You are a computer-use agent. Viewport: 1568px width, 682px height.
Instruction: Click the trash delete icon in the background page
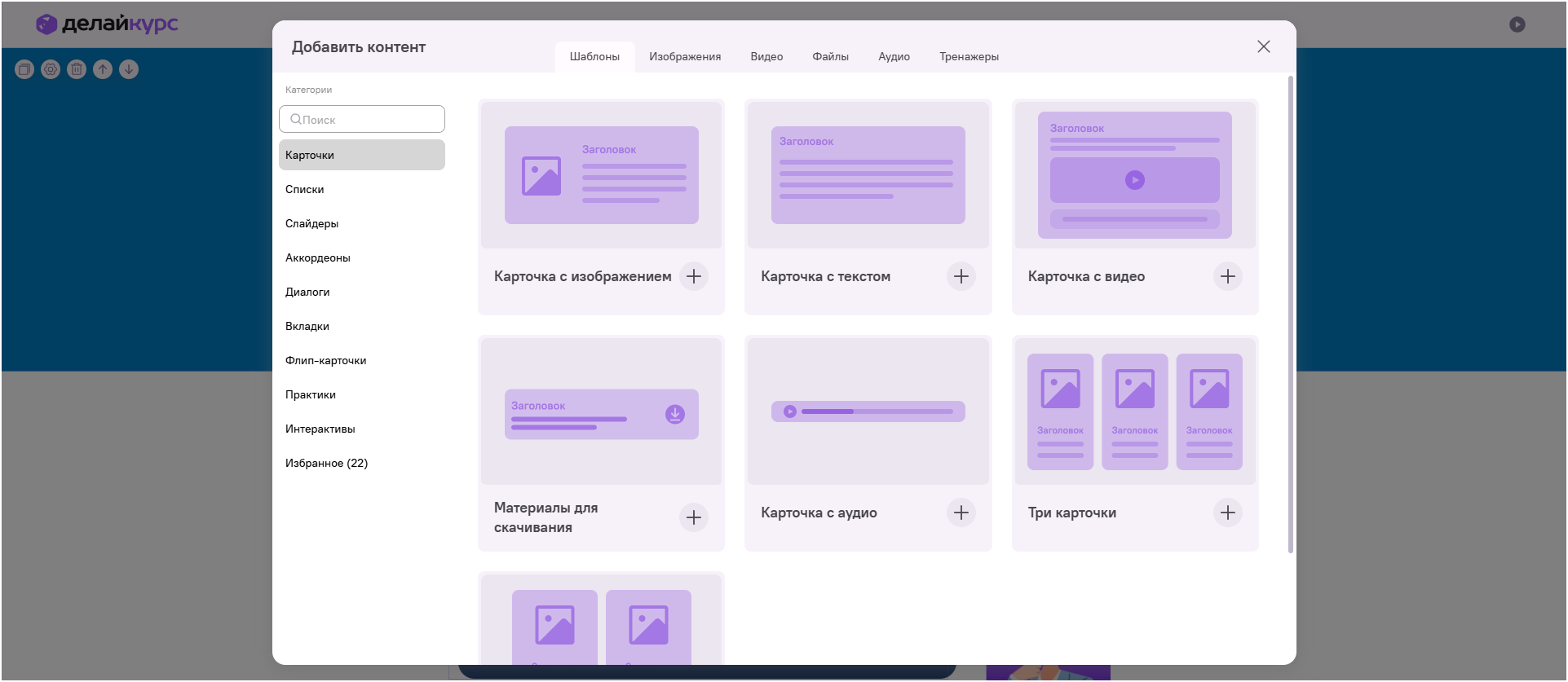click(77, 69)
